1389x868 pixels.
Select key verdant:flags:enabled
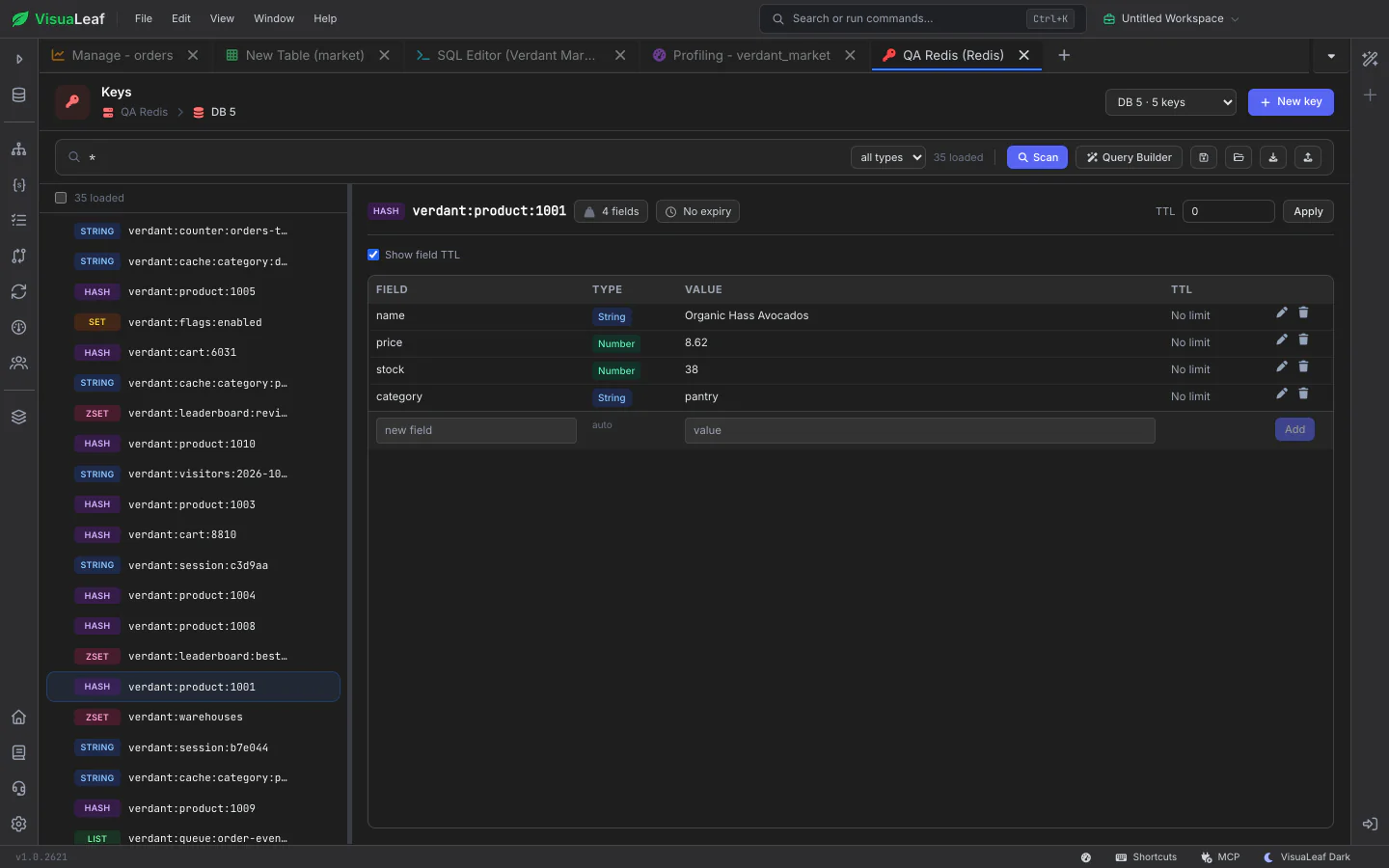tap(193, 322)
